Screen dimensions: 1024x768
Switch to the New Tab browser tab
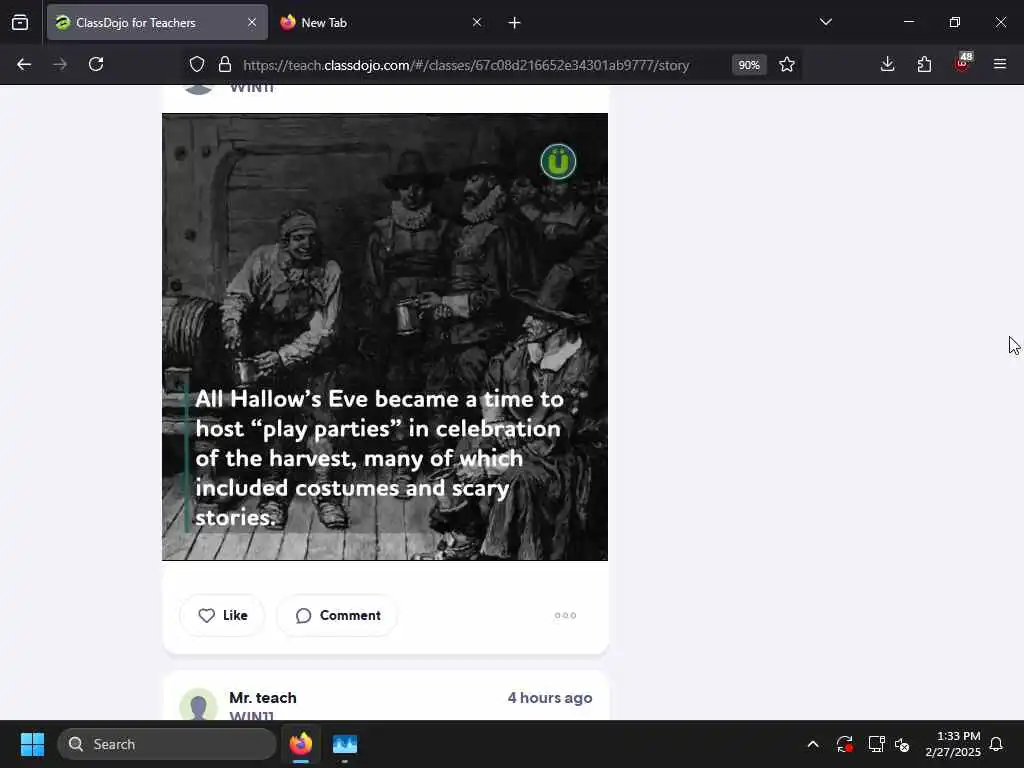point(382,22)
